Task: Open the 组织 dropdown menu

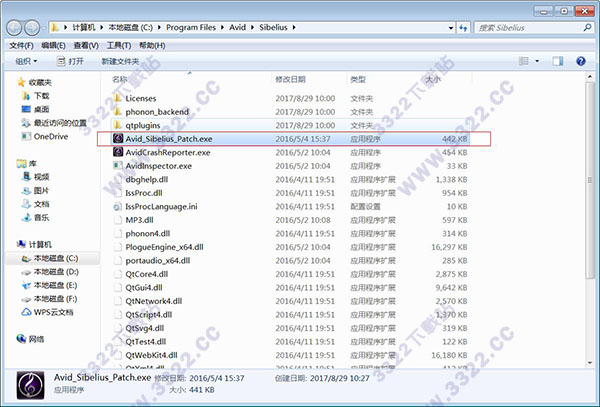Action: click(x=26, y=61)
